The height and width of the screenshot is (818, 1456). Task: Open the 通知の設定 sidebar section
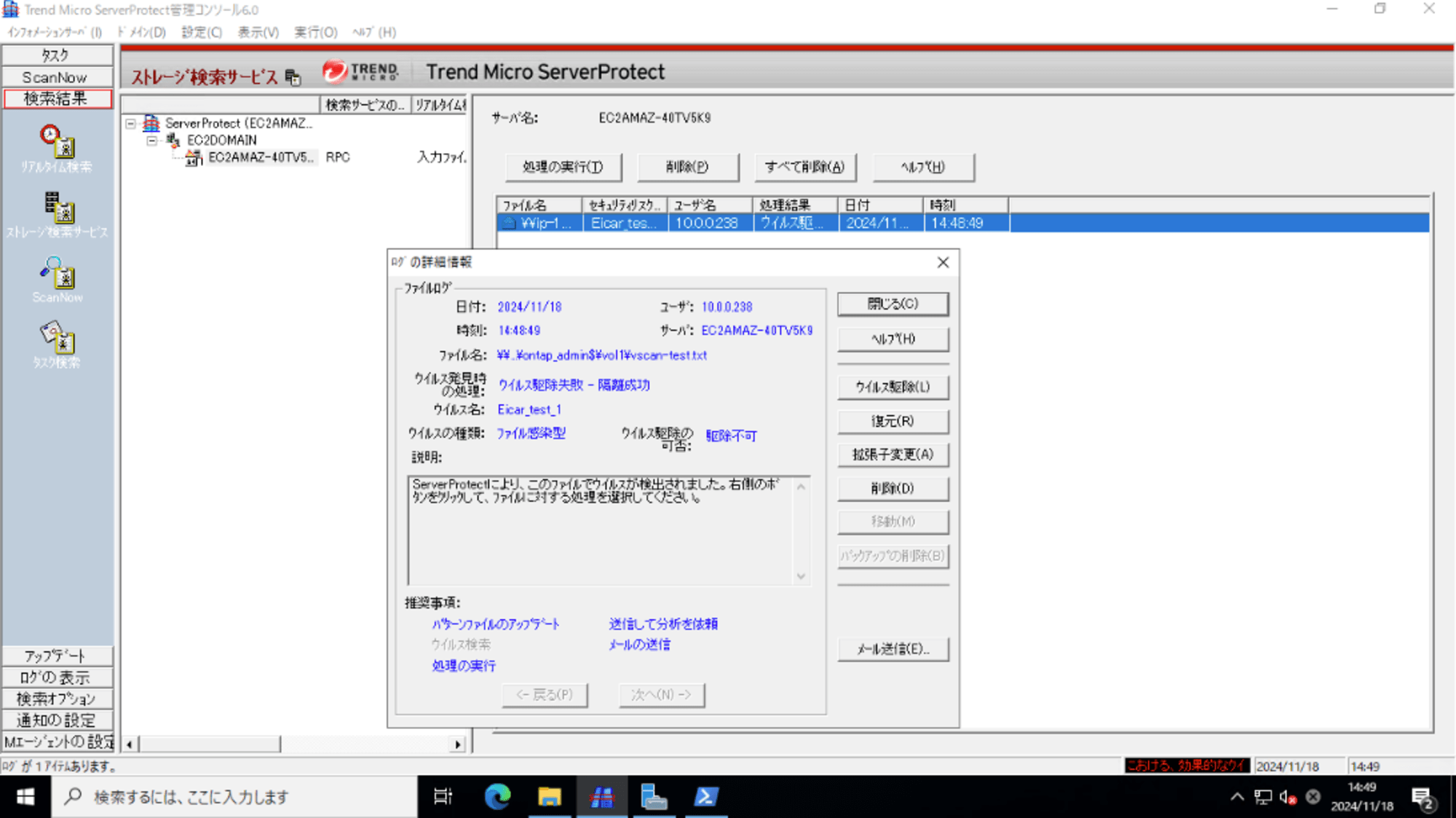point(57,720)
